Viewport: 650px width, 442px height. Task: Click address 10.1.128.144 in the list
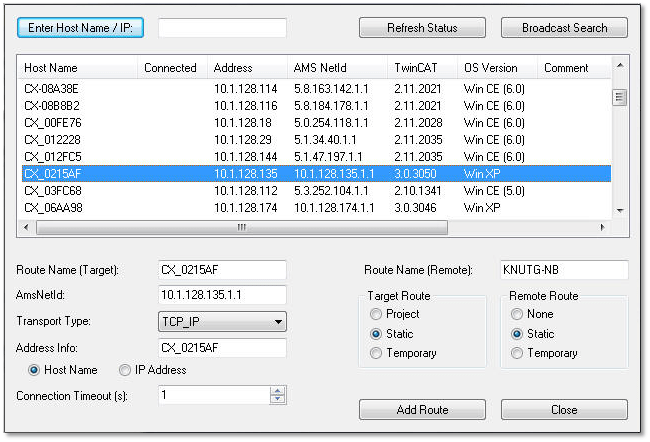(x=245, y=157)
